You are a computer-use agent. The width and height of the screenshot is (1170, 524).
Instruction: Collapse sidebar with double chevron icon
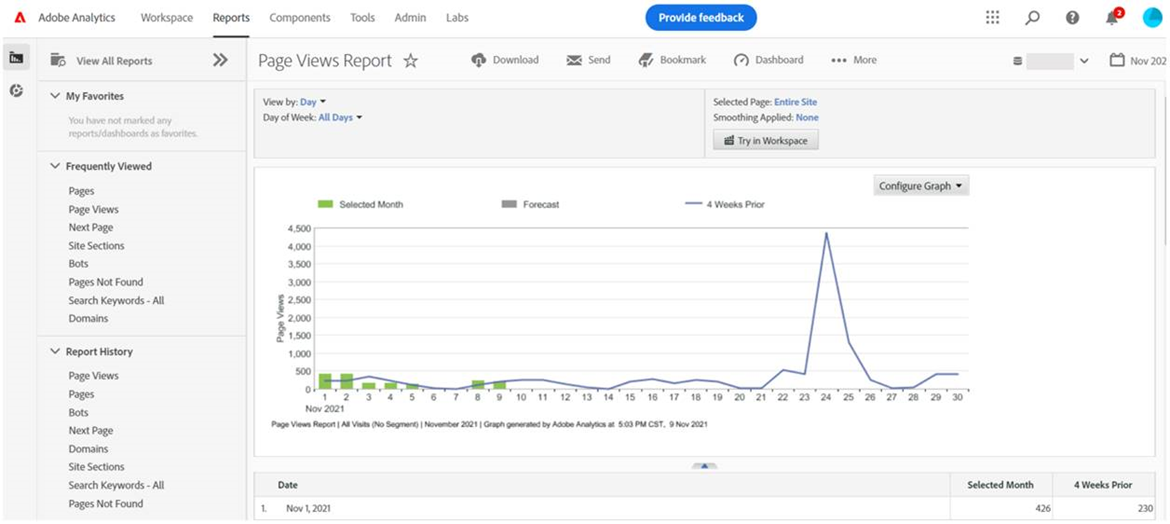tap(220, 60)
